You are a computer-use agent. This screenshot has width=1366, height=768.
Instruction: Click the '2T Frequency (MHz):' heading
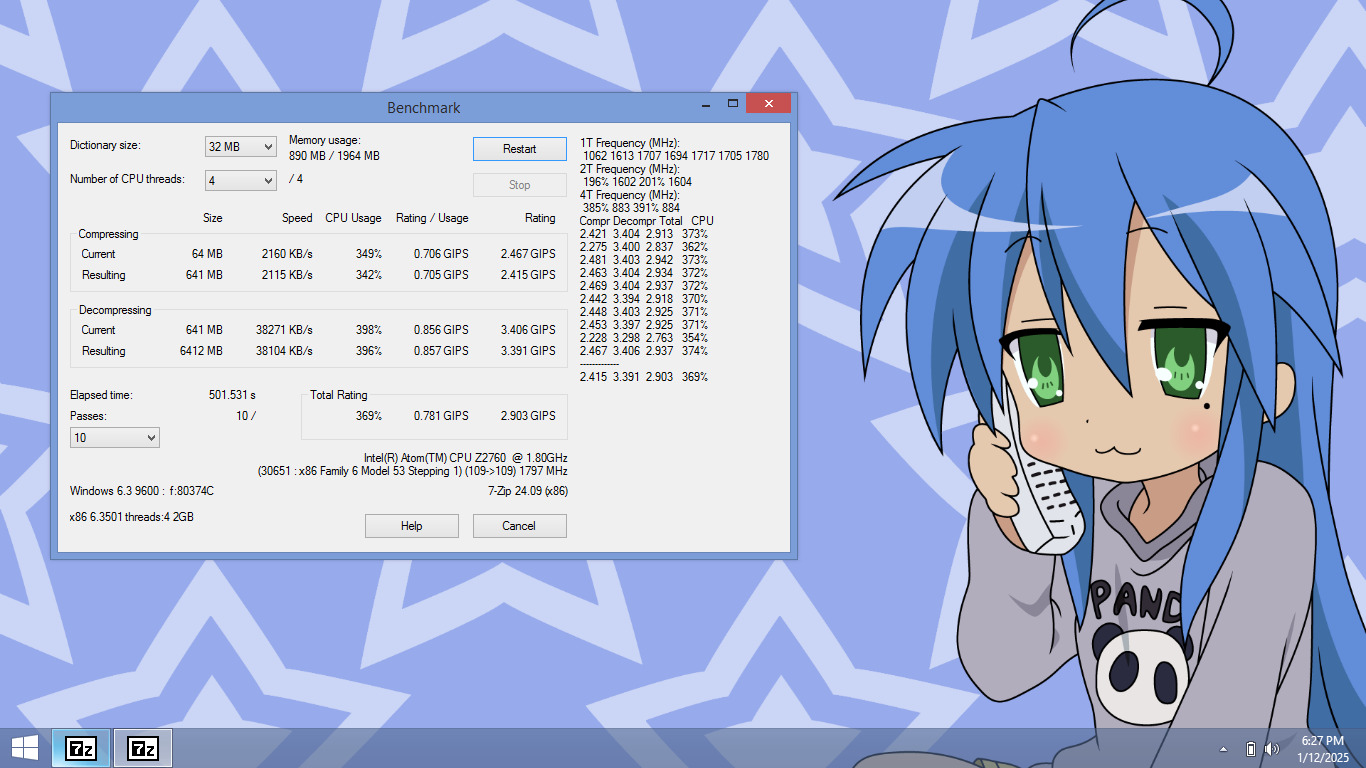point(630,169)
